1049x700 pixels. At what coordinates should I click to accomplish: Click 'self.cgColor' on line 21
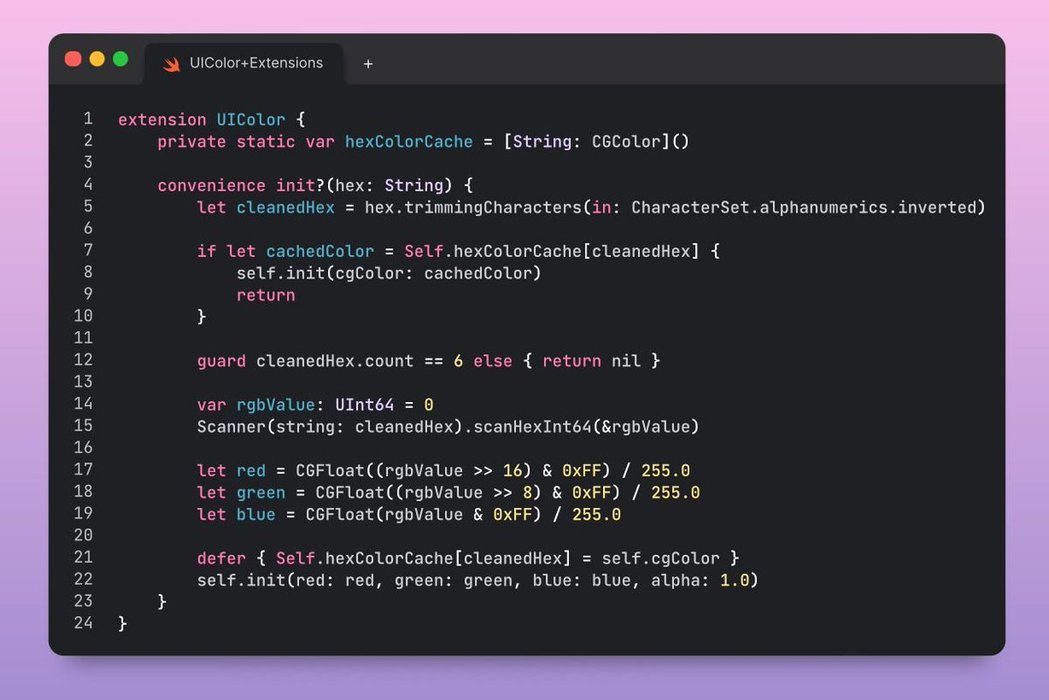click(661, 559)
